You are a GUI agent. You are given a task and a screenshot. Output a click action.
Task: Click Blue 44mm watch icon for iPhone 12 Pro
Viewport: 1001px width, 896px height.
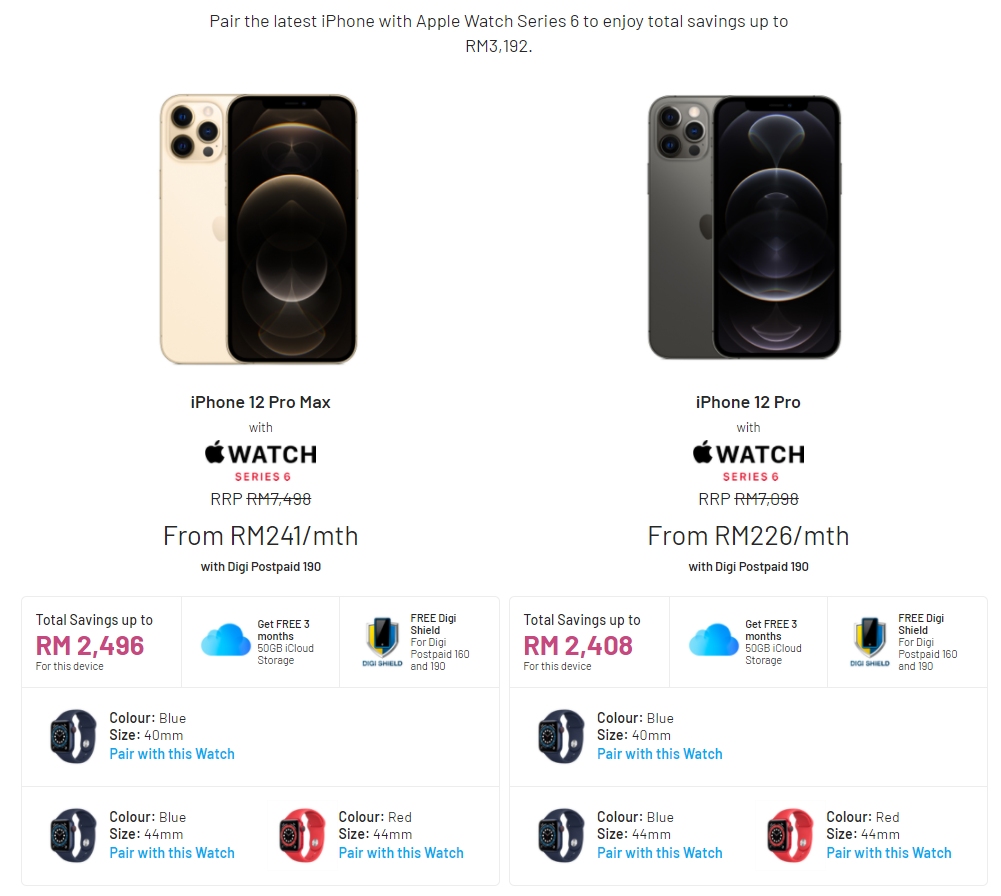point(561,836)
